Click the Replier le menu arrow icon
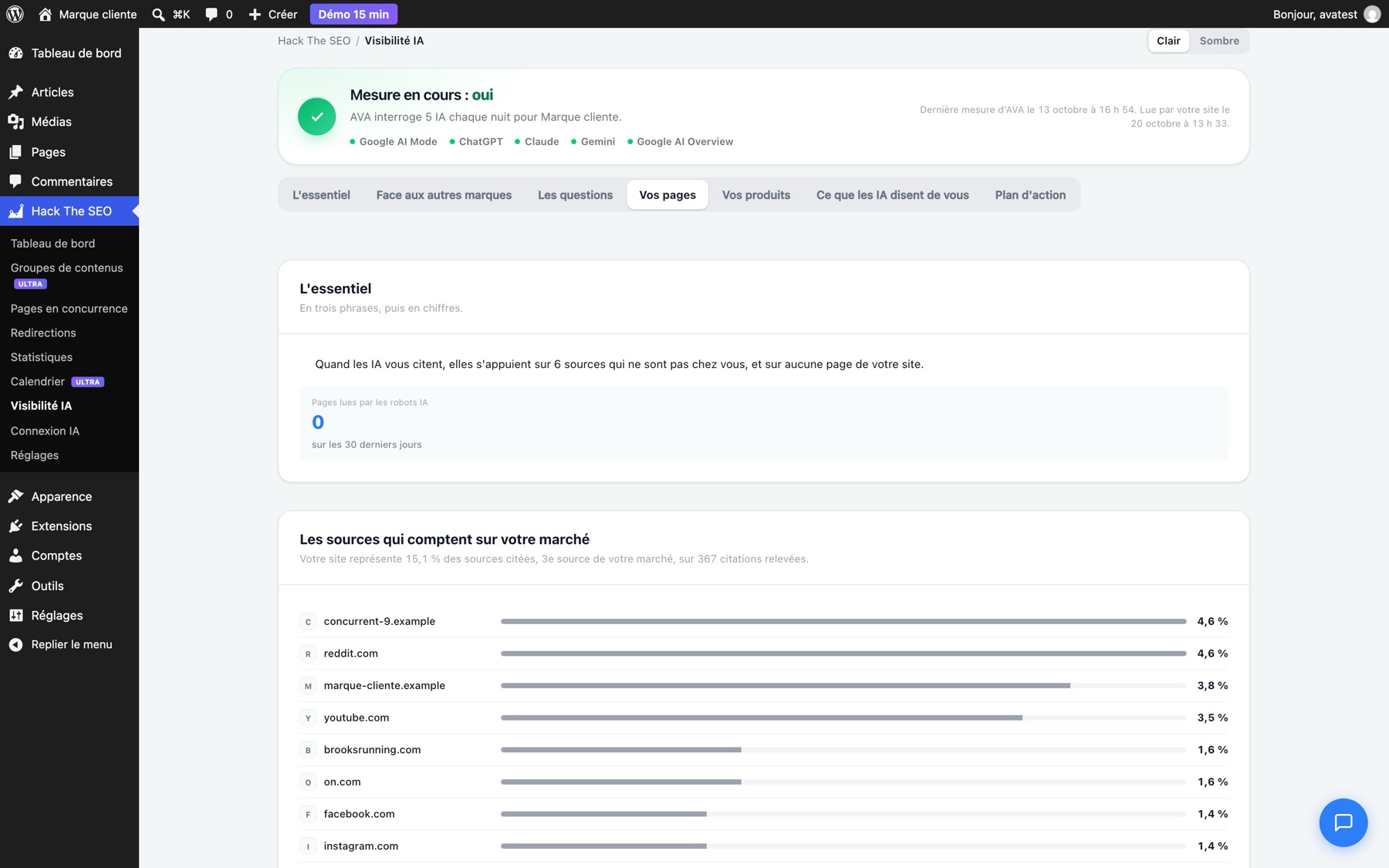The height and width of the screenshot is (868, 1389). [x=15, y=644]
